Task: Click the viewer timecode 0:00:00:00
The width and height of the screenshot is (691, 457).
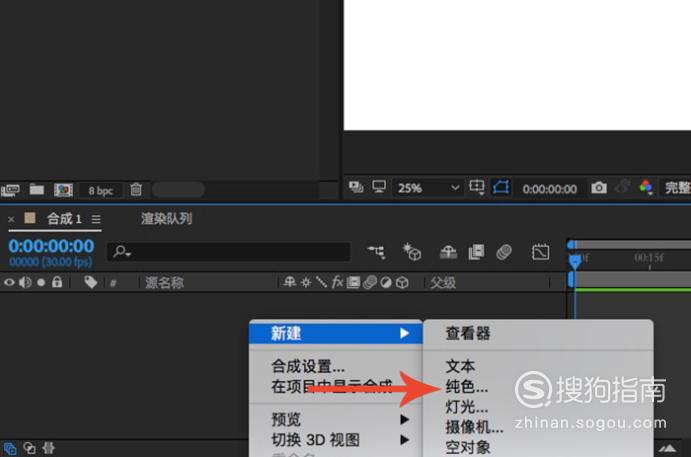Action: coord(550,189)
